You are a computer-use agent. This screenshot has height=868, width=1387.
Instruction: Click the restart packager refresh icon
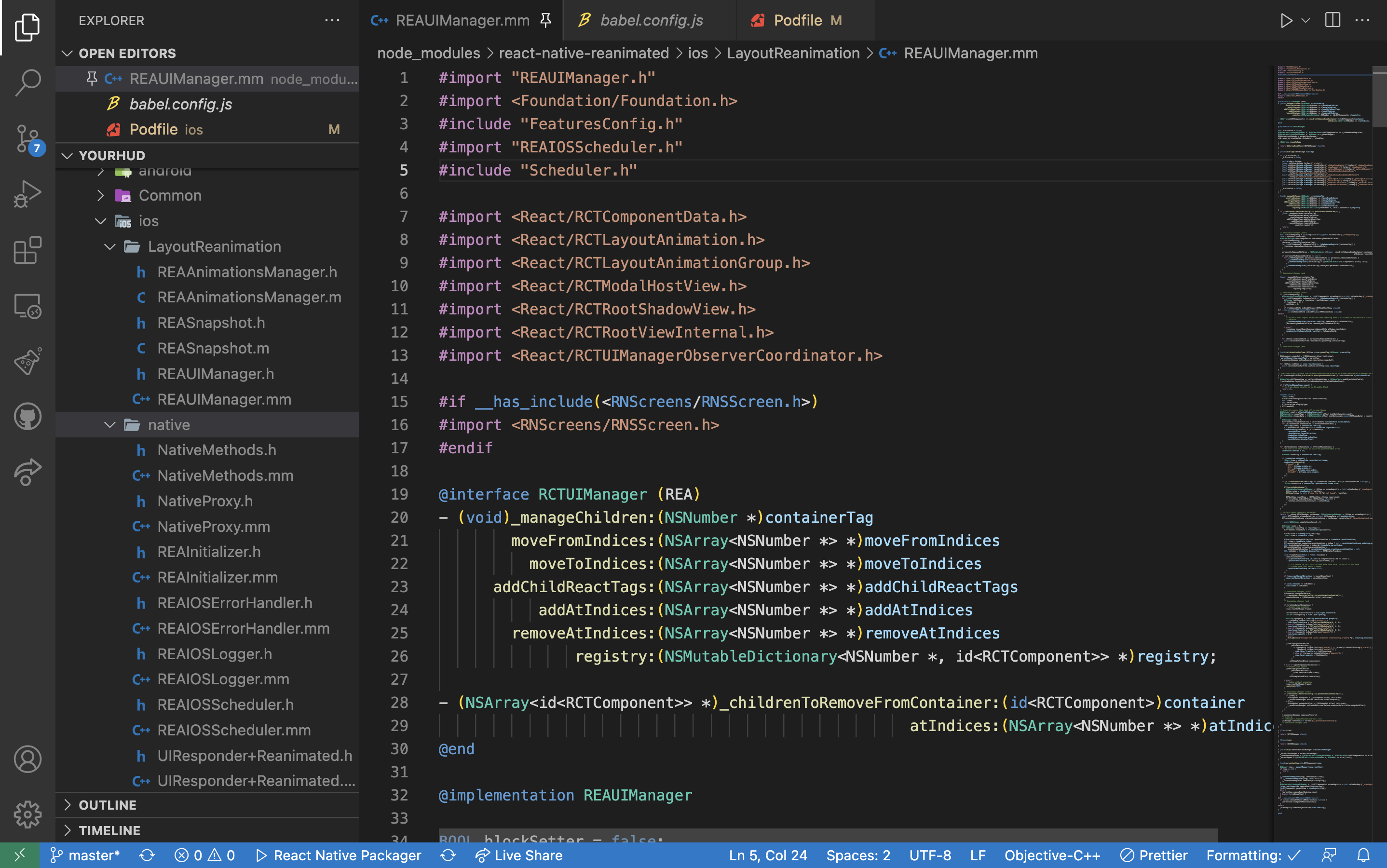click(449, 855)
